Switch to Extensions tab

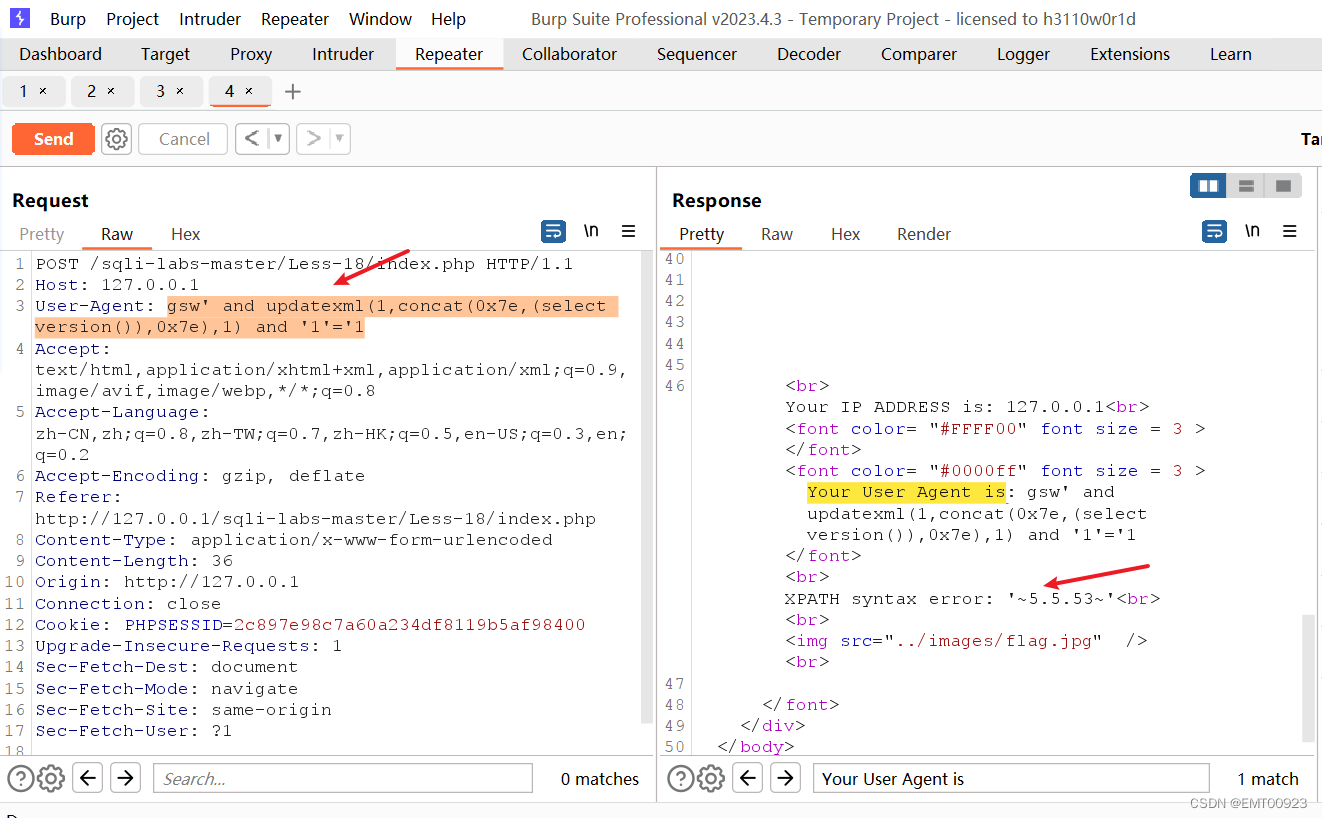point(1130,54)
